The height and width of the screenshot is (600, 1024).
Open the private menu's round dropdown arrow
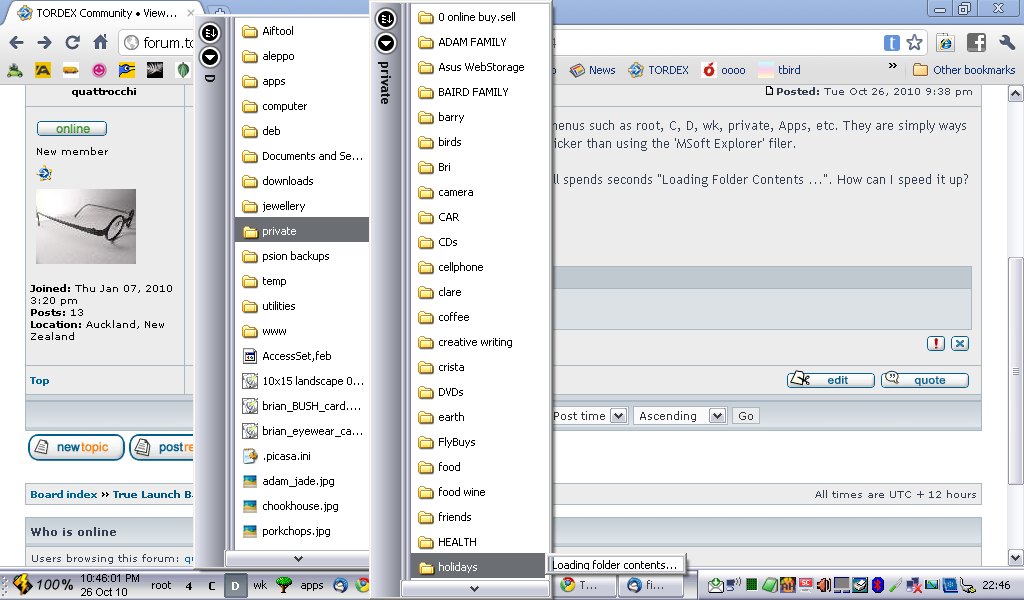click(x=386, y=43)
